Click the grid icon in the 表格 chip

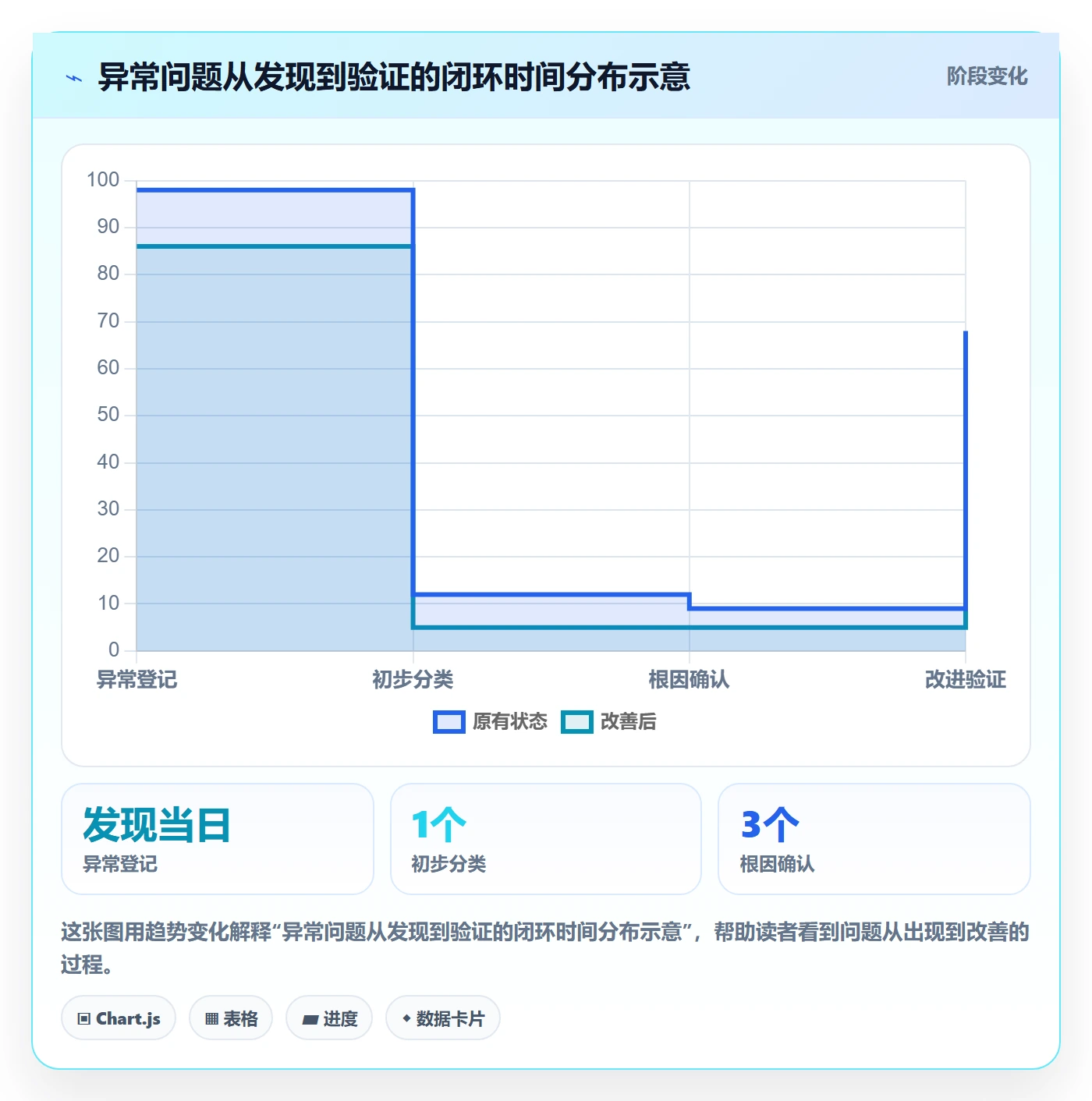pos(211,1019)
